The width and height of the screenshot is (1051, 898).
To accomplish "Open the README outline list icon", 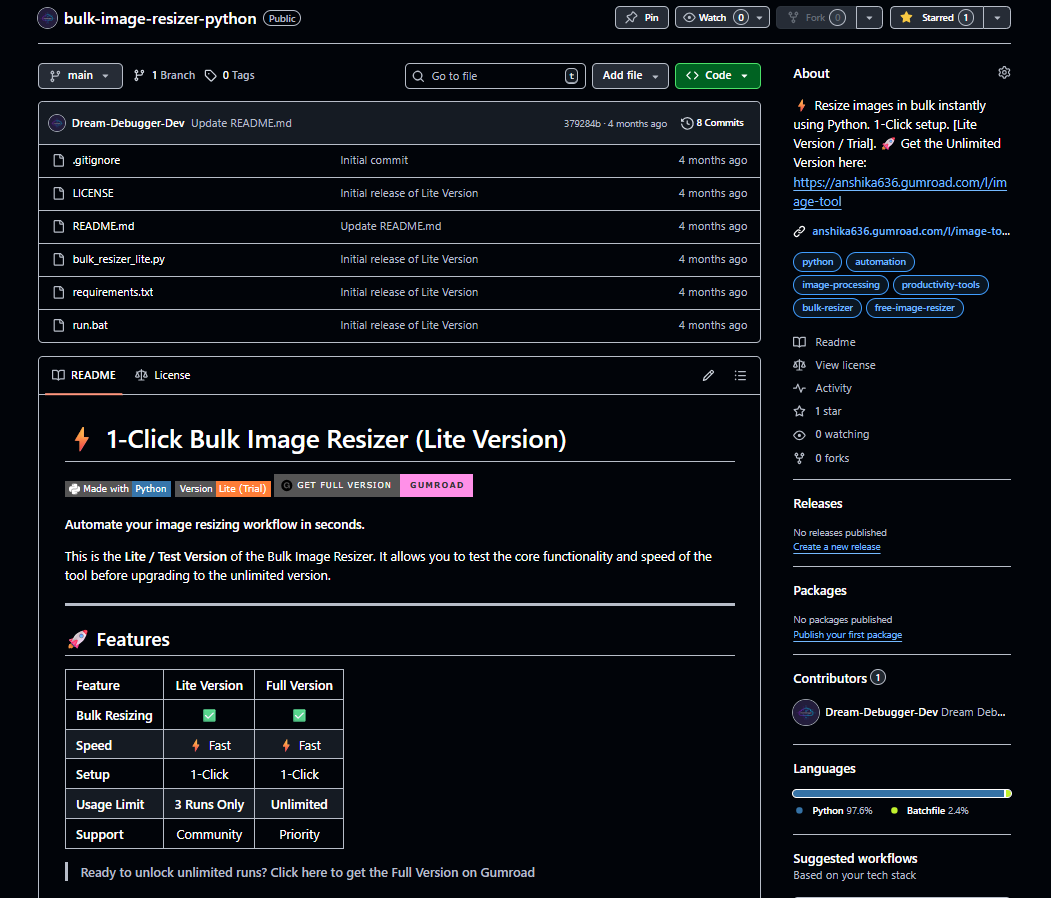I will tap(740, 375).
